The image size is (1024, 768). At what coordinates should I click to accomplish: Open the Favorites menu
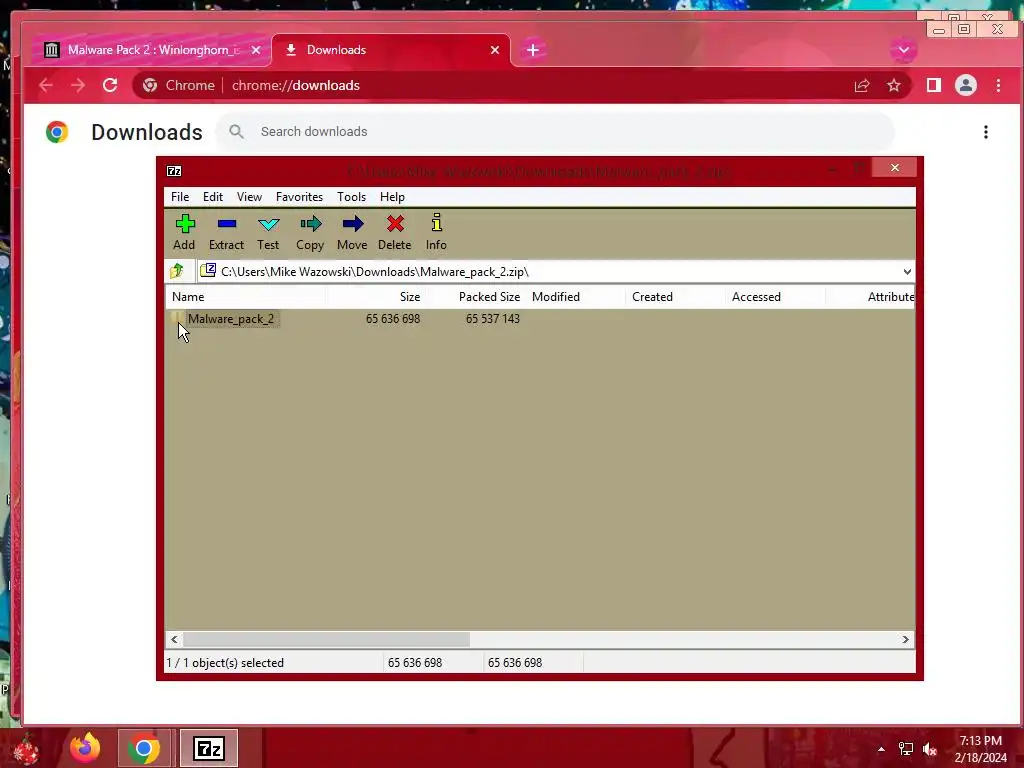tap(299, 197)
